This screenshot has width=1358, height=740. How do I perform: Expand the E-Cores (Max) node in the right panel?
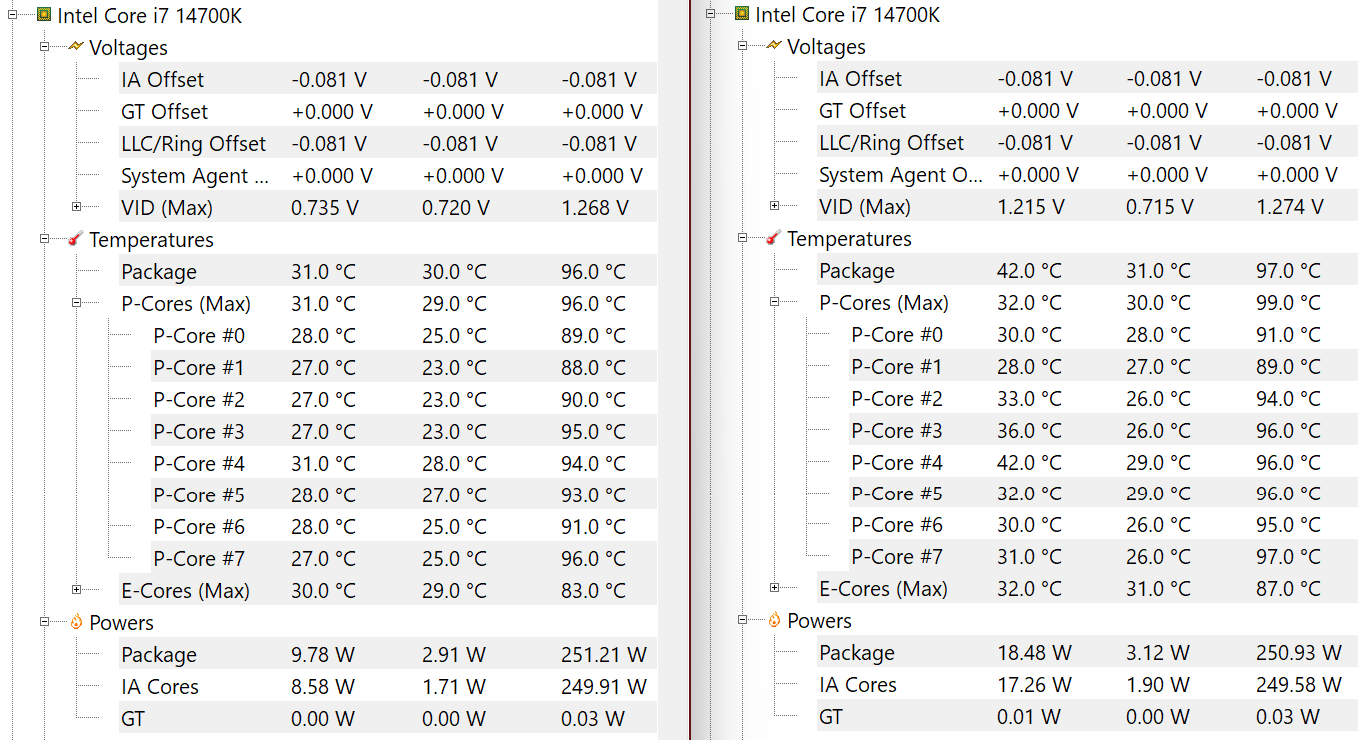coord(774,588)
